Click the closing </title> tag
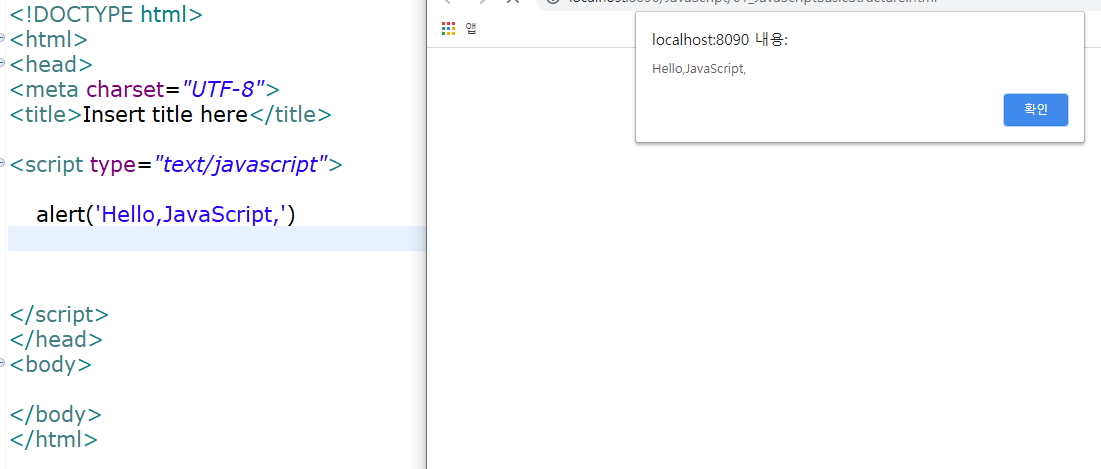This screenshot has height=469, width=1101. coord(290,114)
